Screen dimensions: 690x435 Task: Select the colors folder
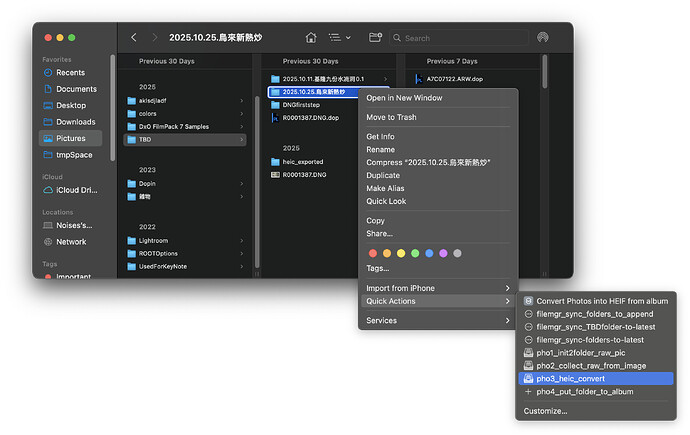point(185,113)
